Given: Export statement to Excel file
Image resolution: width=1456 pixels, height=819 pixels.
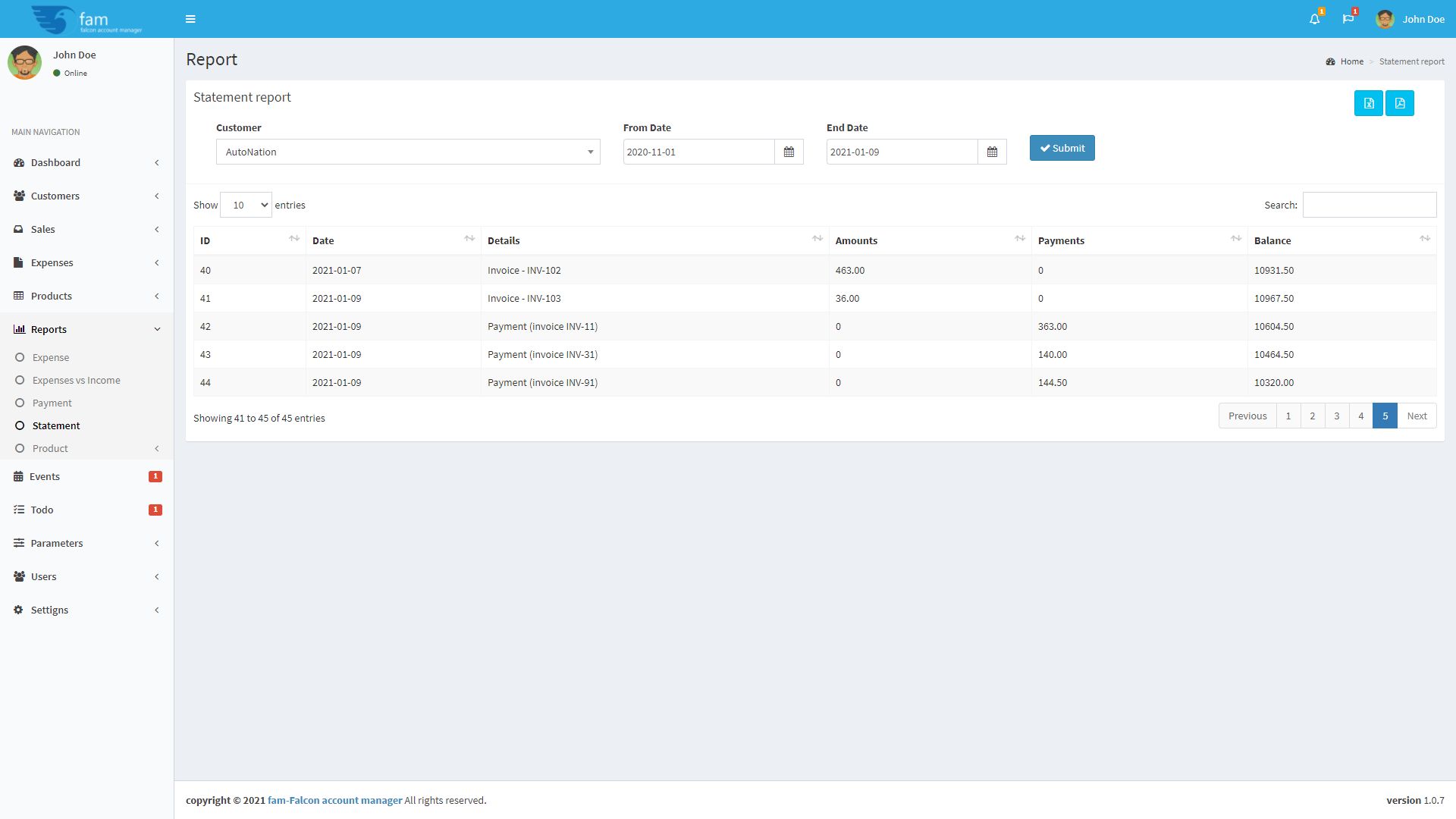Looking at the screenshot, I should 1368,103.
